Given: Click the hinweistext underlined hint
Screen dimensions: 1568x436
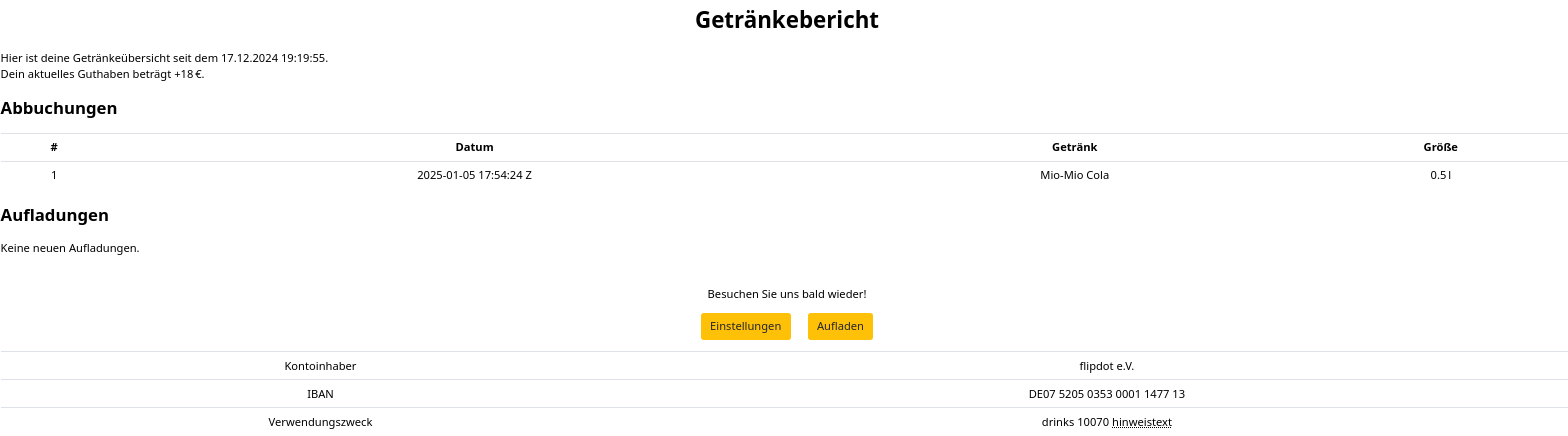Looking at the screenshot, I should point(1142,422).
